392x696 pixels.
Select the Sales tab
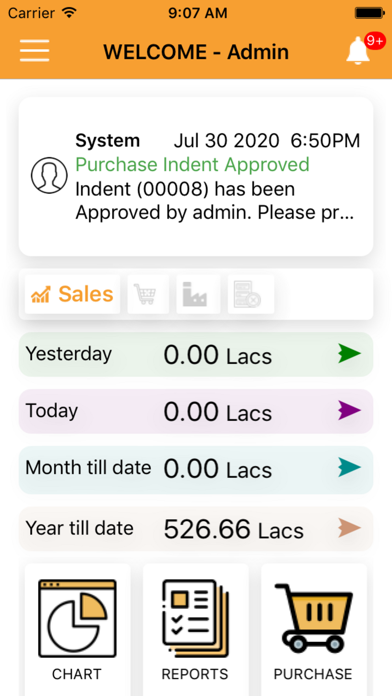pos(72,294)
